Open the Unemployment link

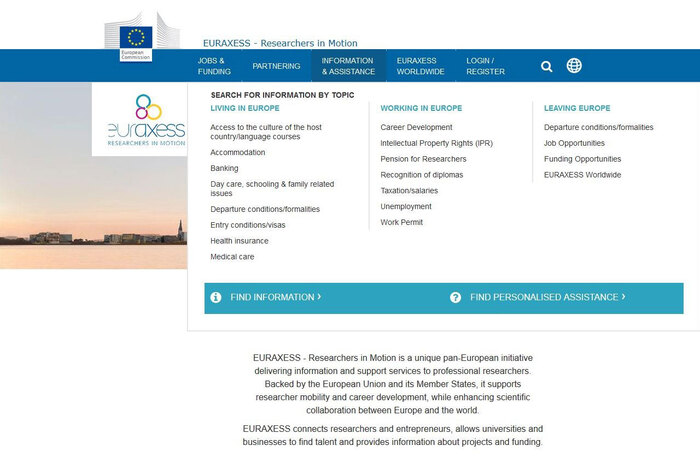[x=406, y=207]
